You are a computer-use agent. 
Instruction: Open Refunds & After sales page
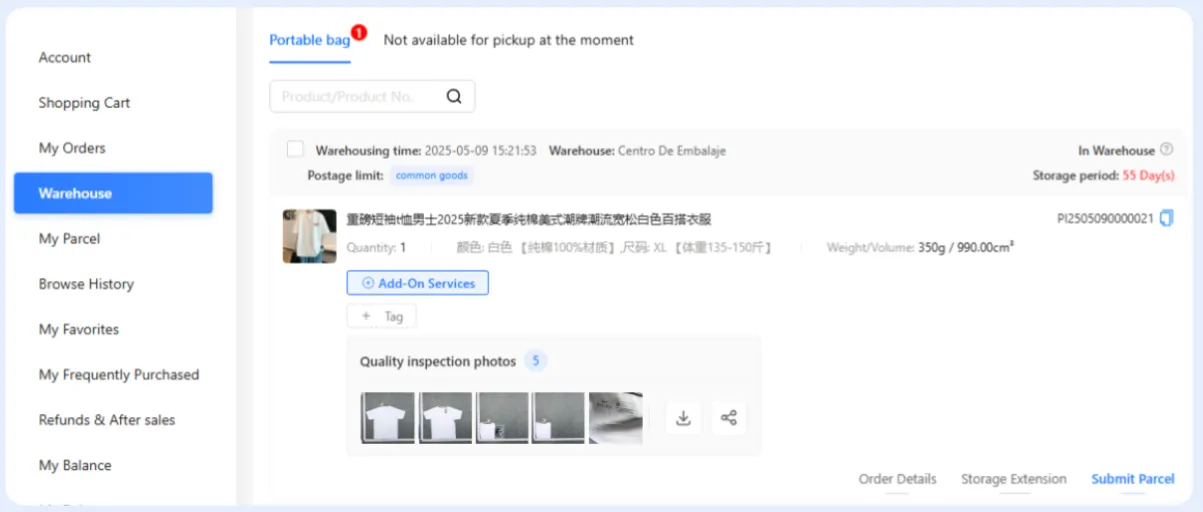point(106,420)
